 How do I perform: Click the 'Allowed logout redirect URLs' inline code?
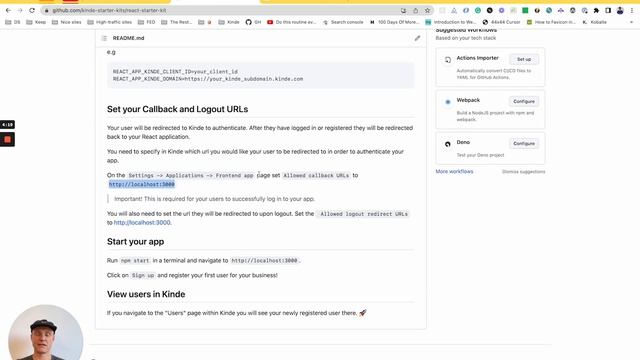tap(363, 214)
